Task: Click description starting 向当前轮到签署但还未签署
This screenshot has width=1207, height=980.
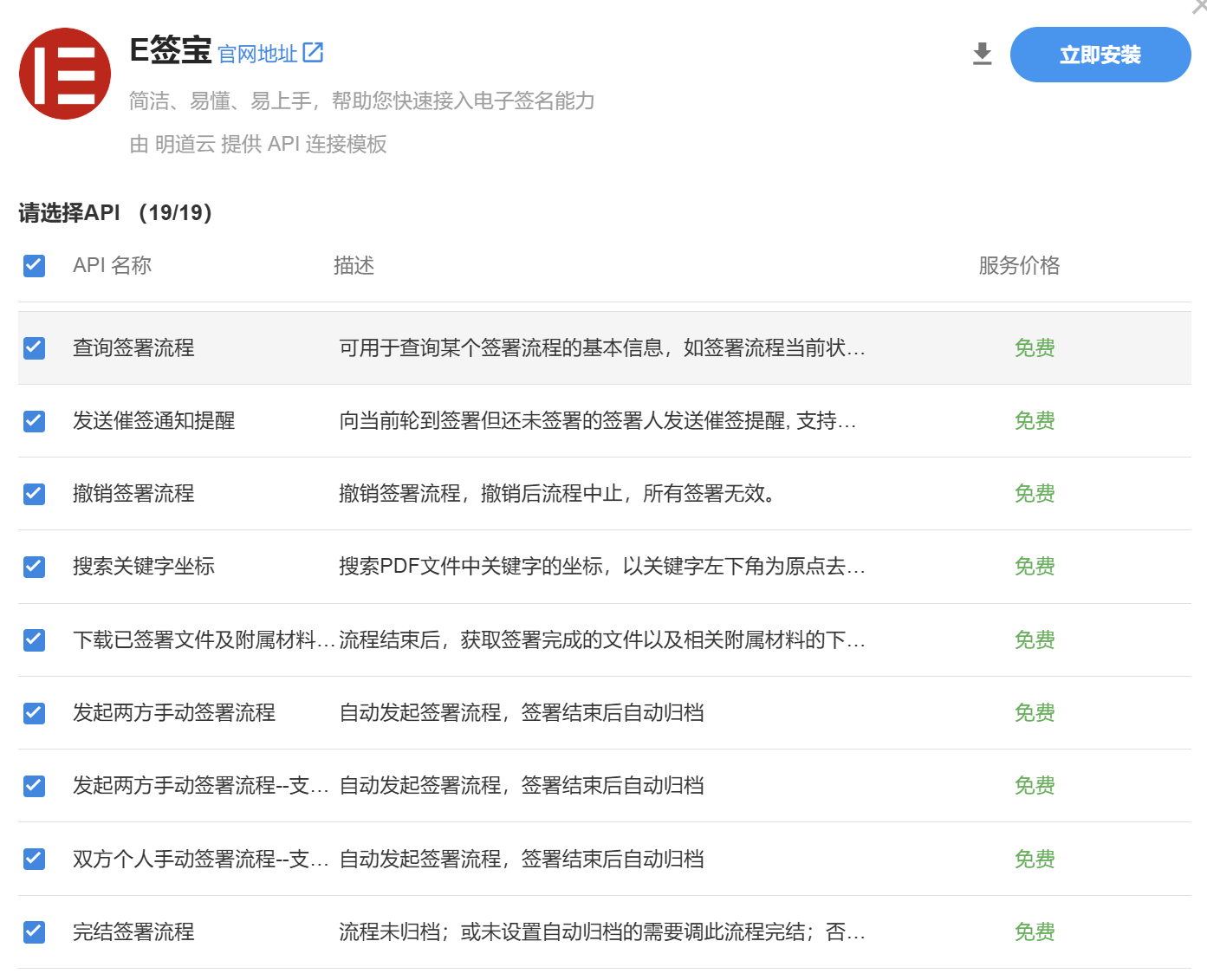Action: coord(598,420)
